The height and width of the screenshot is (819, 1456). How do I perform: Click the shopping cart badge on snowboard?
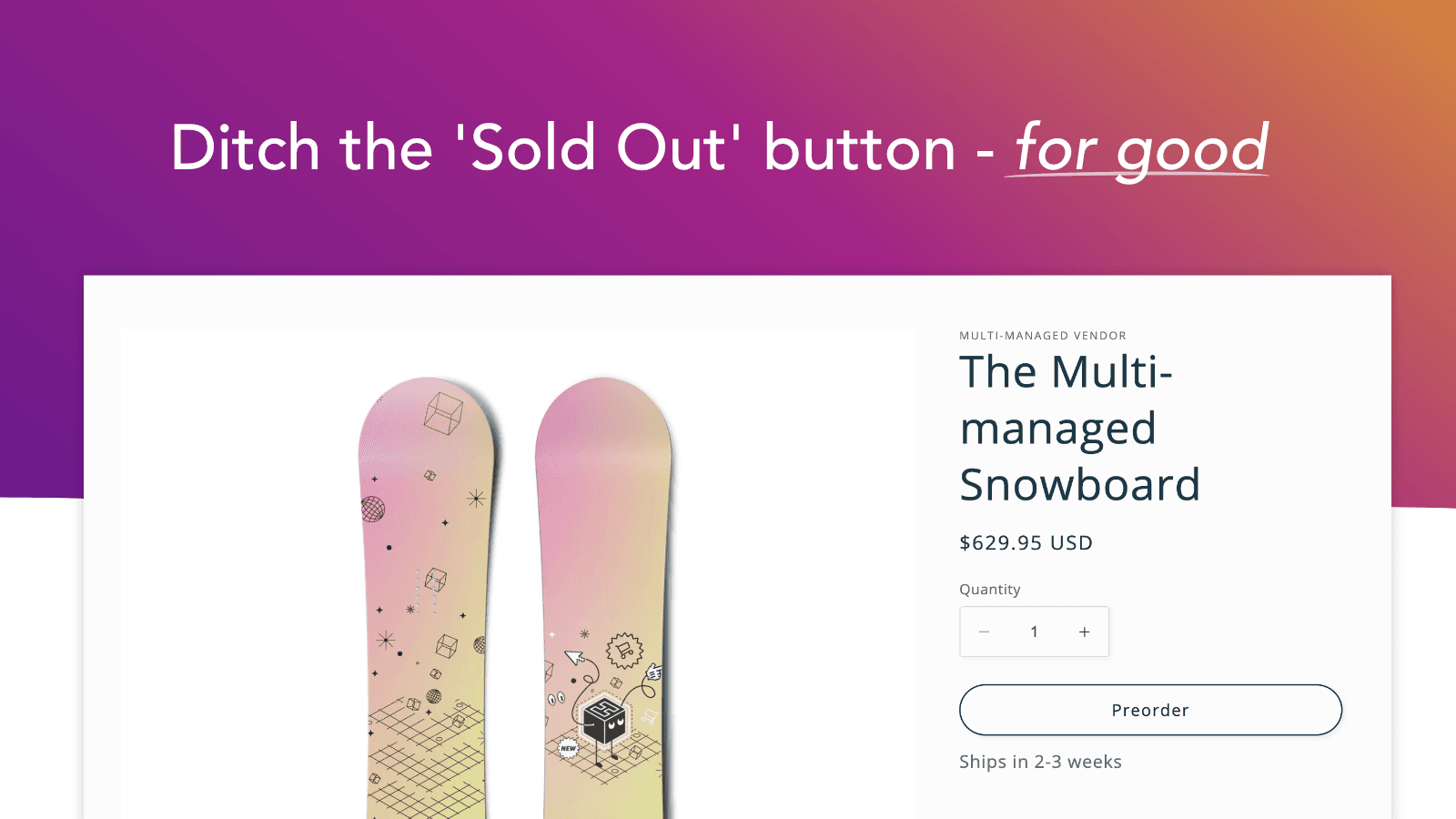coord(625,651)
